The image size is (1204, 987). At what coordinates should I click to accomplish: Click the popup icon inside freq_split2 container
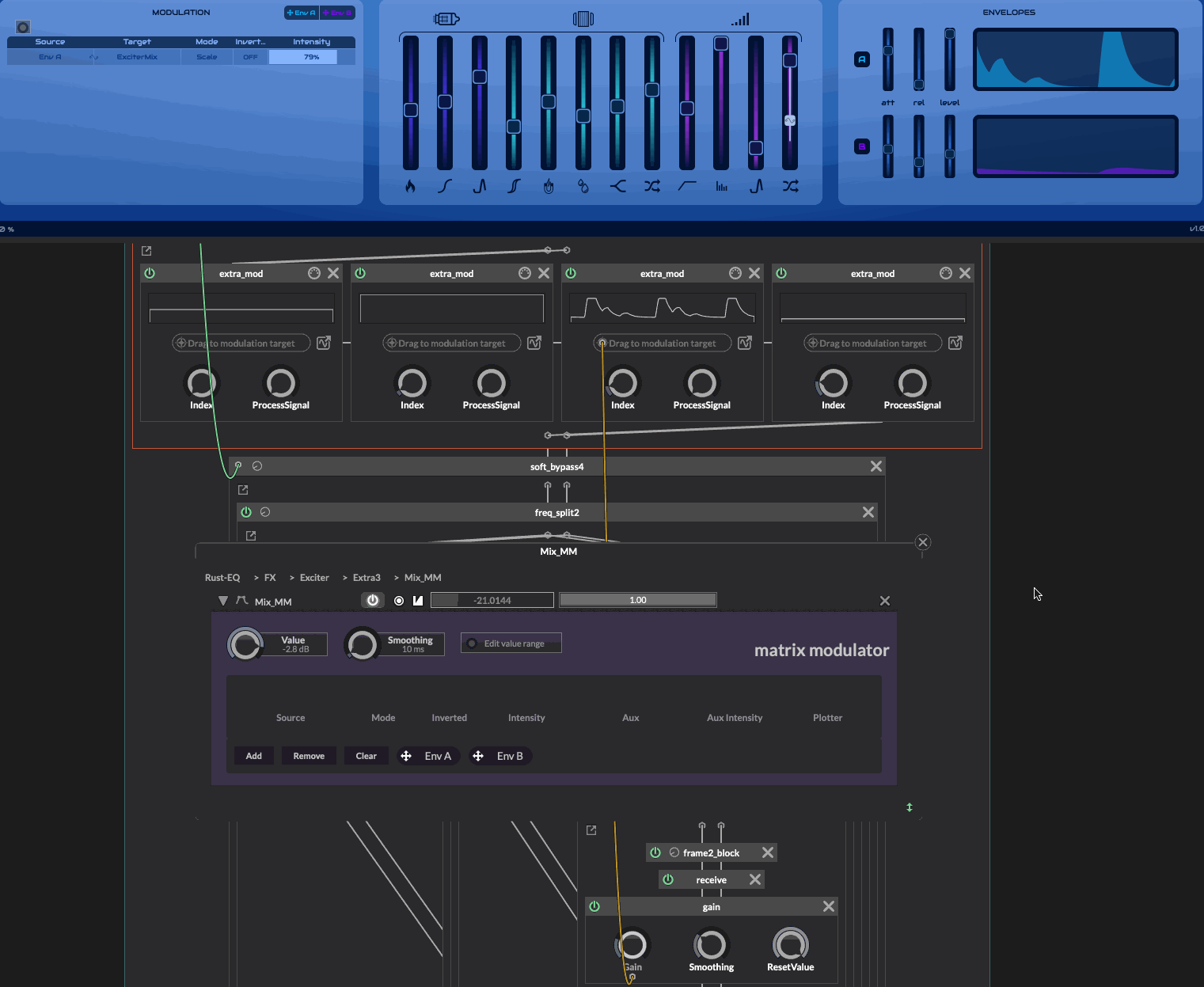tap(251, 536)
